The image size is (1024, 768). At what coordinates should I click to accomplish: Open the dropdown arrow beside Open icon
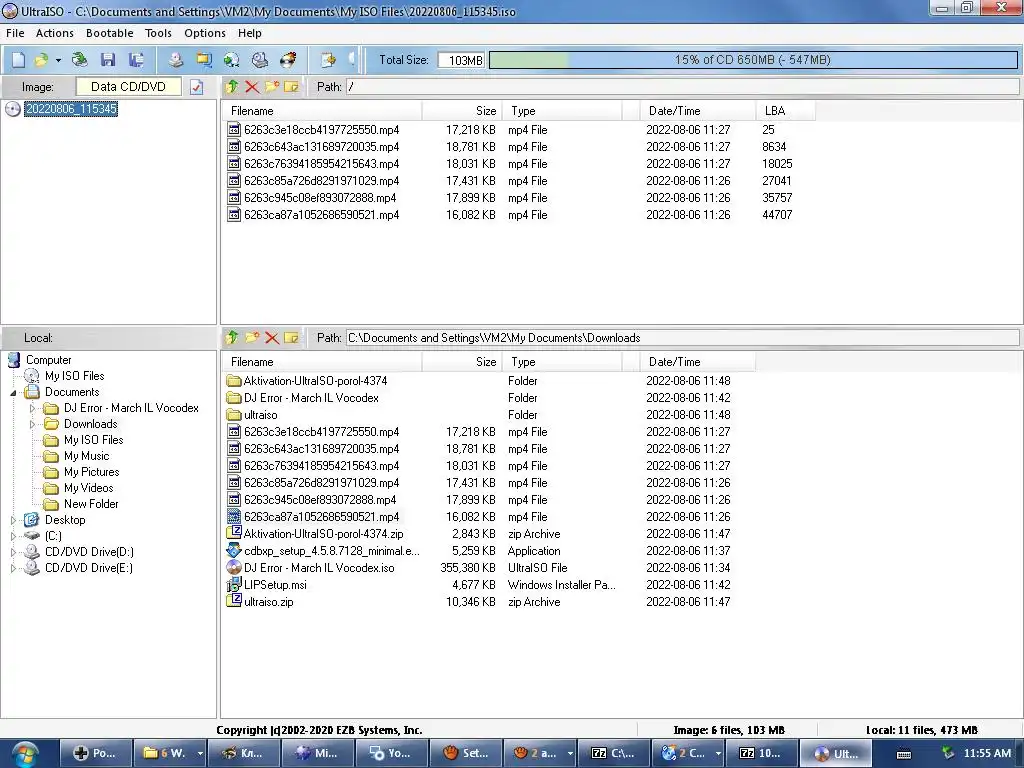[58, 60]
